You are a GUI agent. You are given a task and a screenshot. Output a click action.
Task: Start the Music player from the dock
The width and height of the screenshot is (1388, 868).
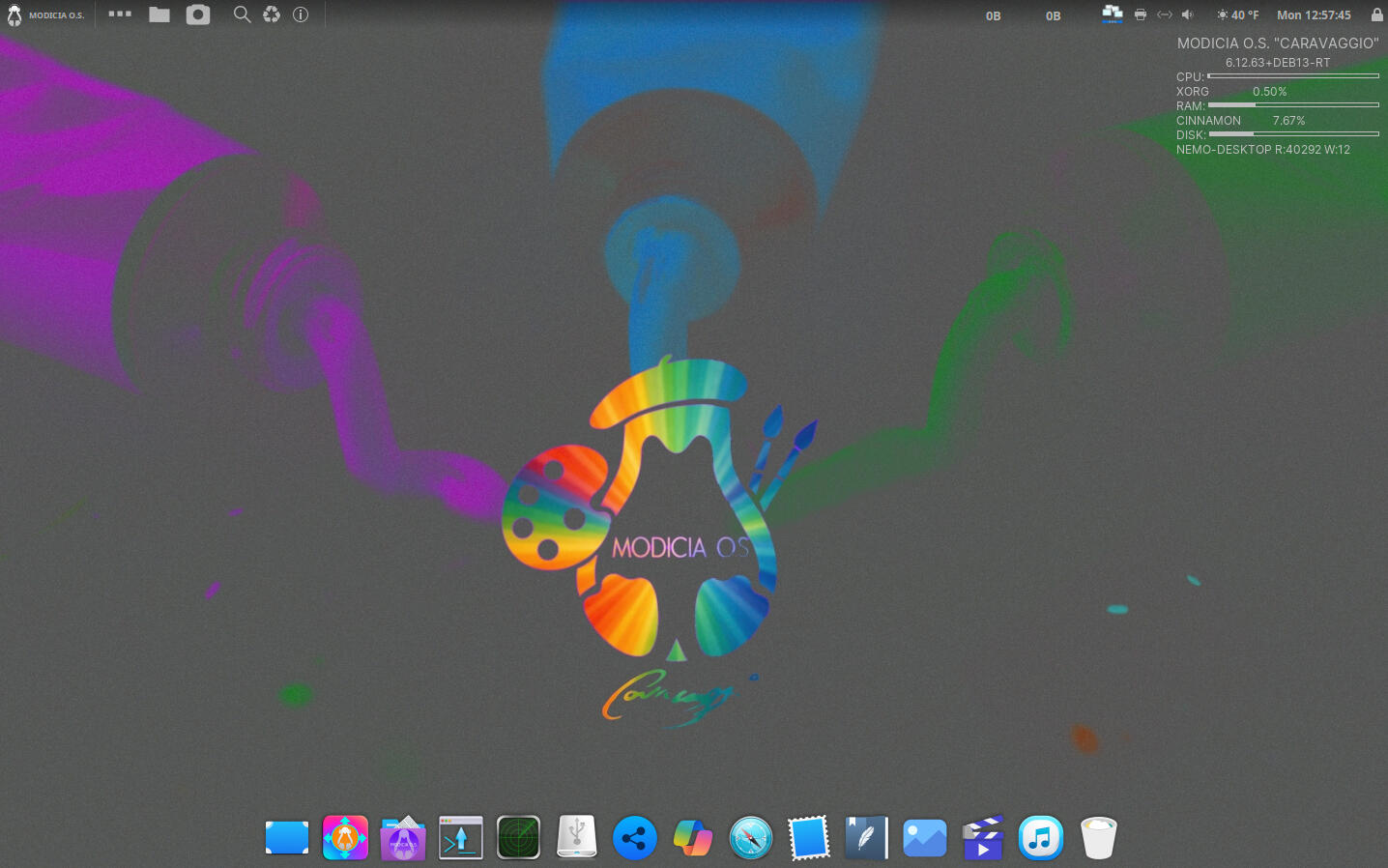coord(1041,837)
